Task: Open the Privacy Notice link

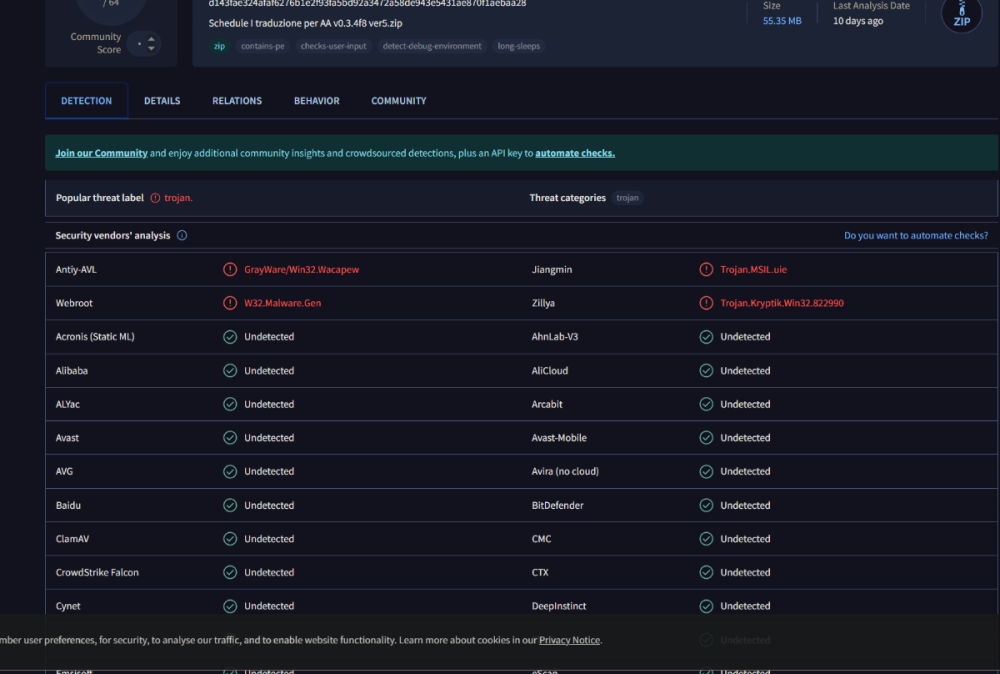Action: [x=569, y=640]
